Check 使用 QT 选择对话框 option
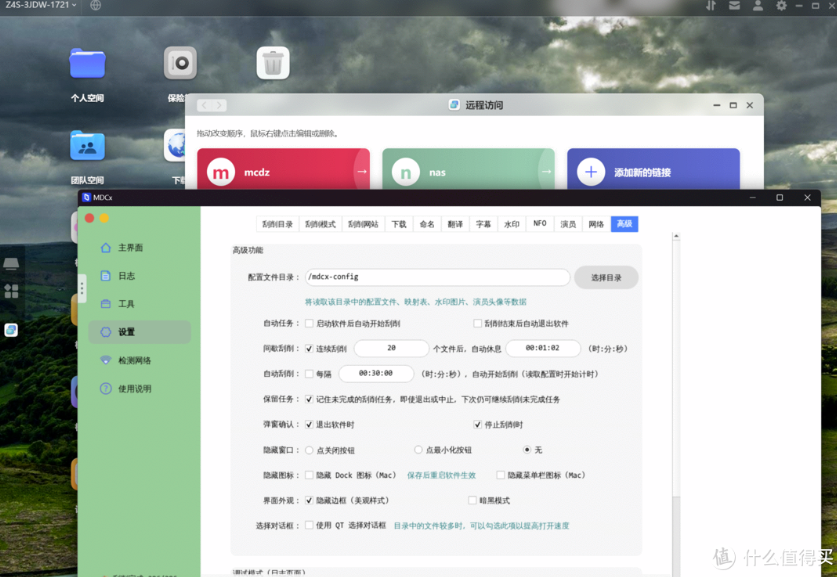 coord(309,526)
